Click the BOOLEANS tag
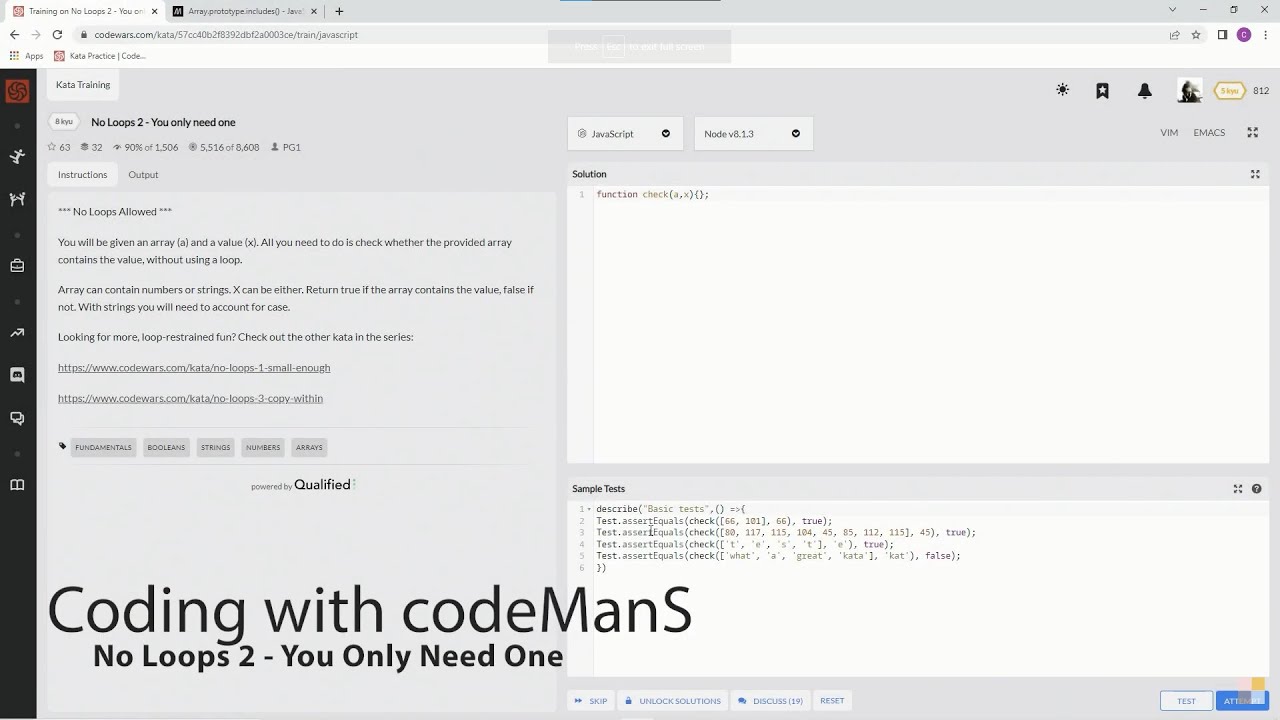The height and width of the screenshot is (720, 1280). tap(166, 447)
